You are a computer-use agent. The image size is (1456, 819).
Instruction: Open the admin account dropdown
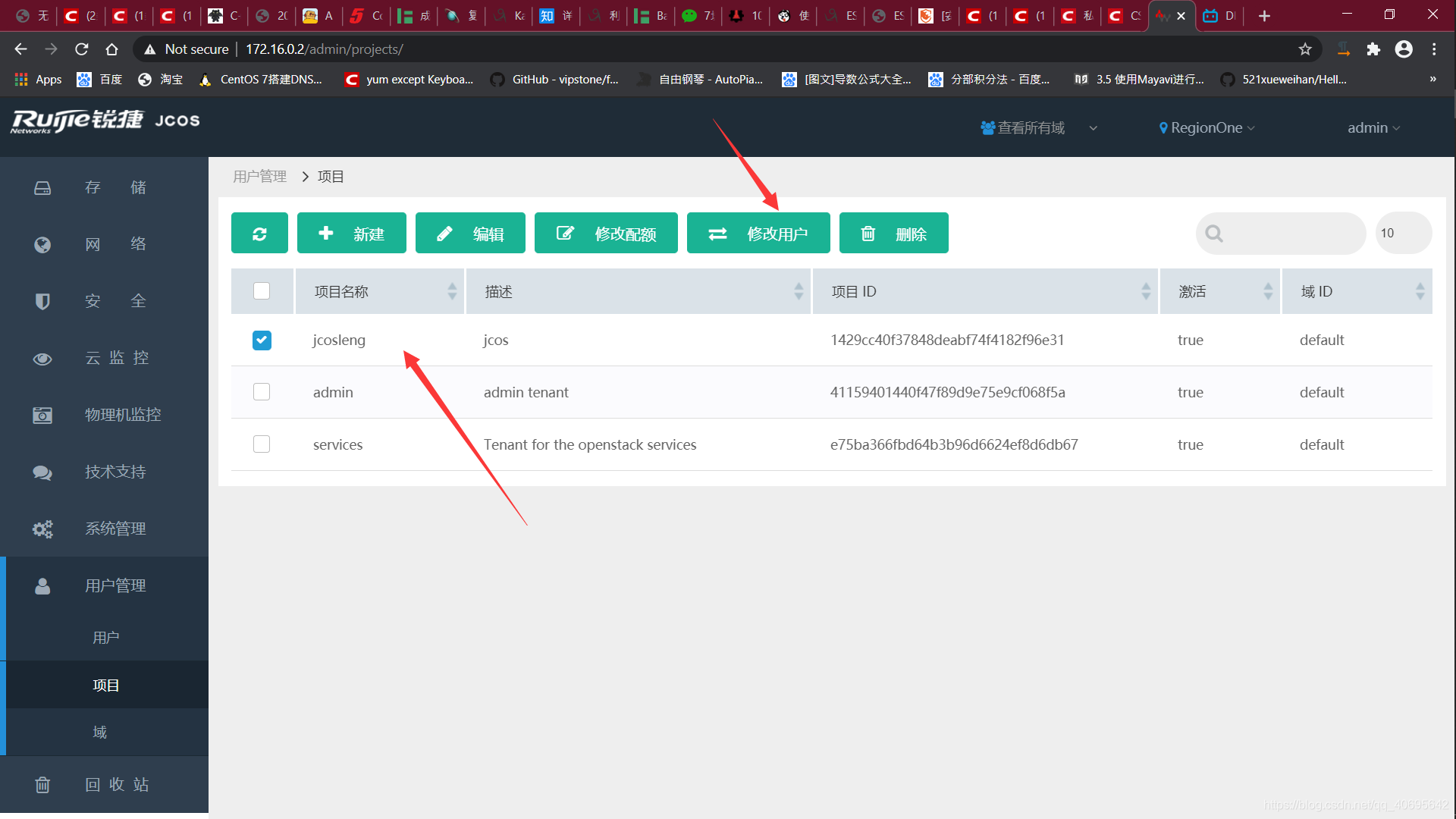(x=1373, y=128)
